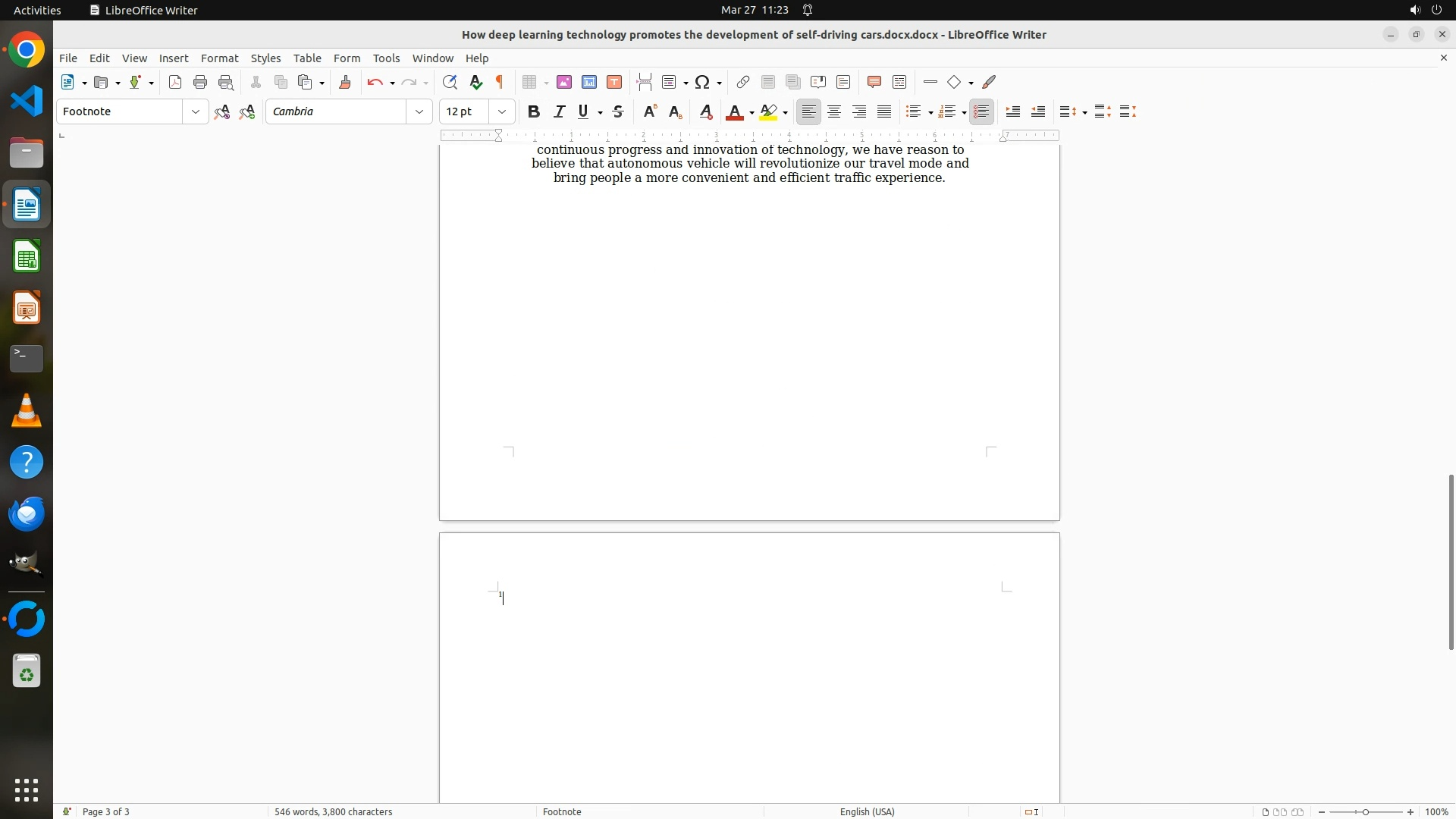Click the Insert Page Break icon
1456x819 pixels.
[x=645, y=83]
